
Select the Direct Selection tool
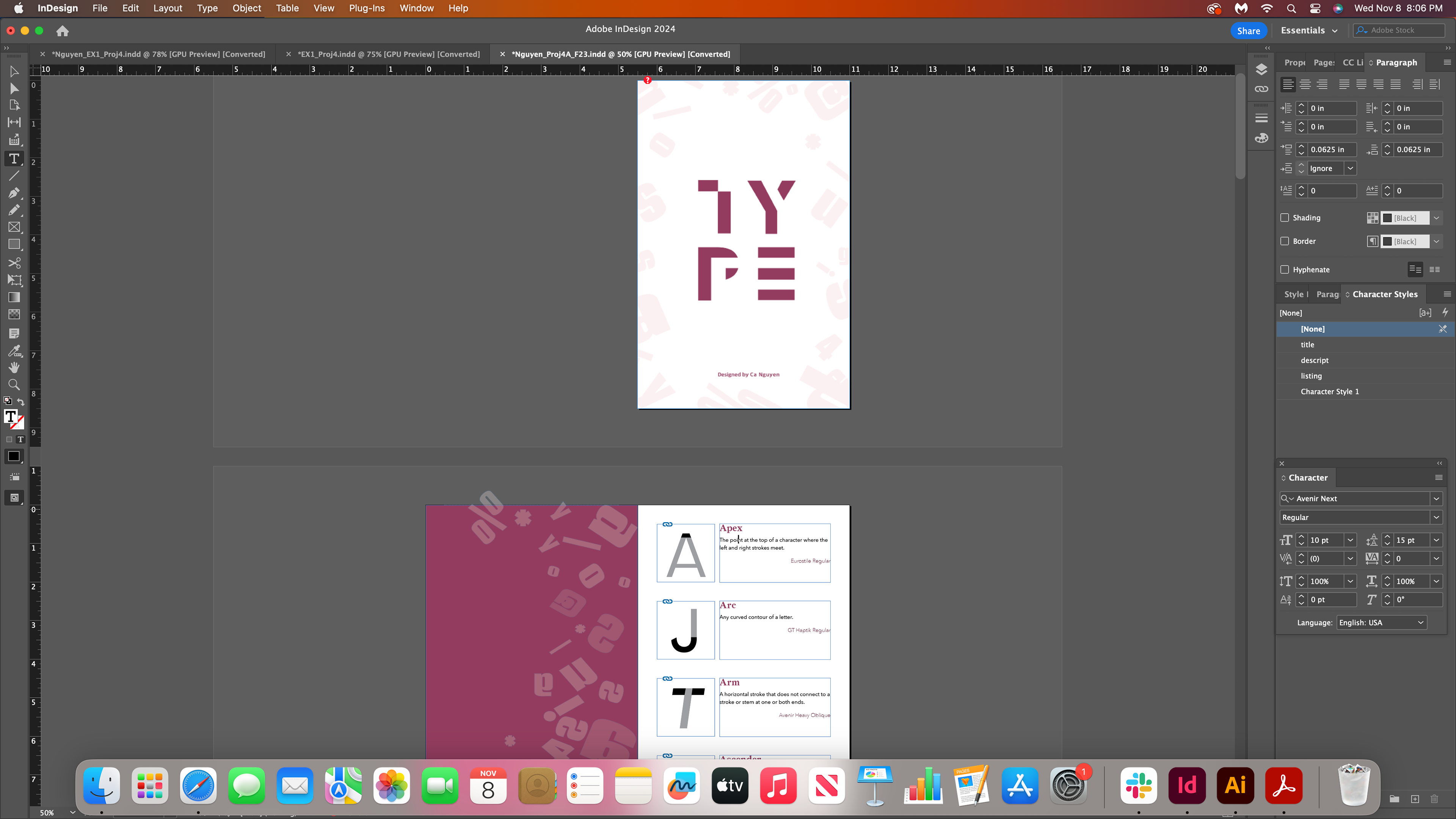coord(14,88)
